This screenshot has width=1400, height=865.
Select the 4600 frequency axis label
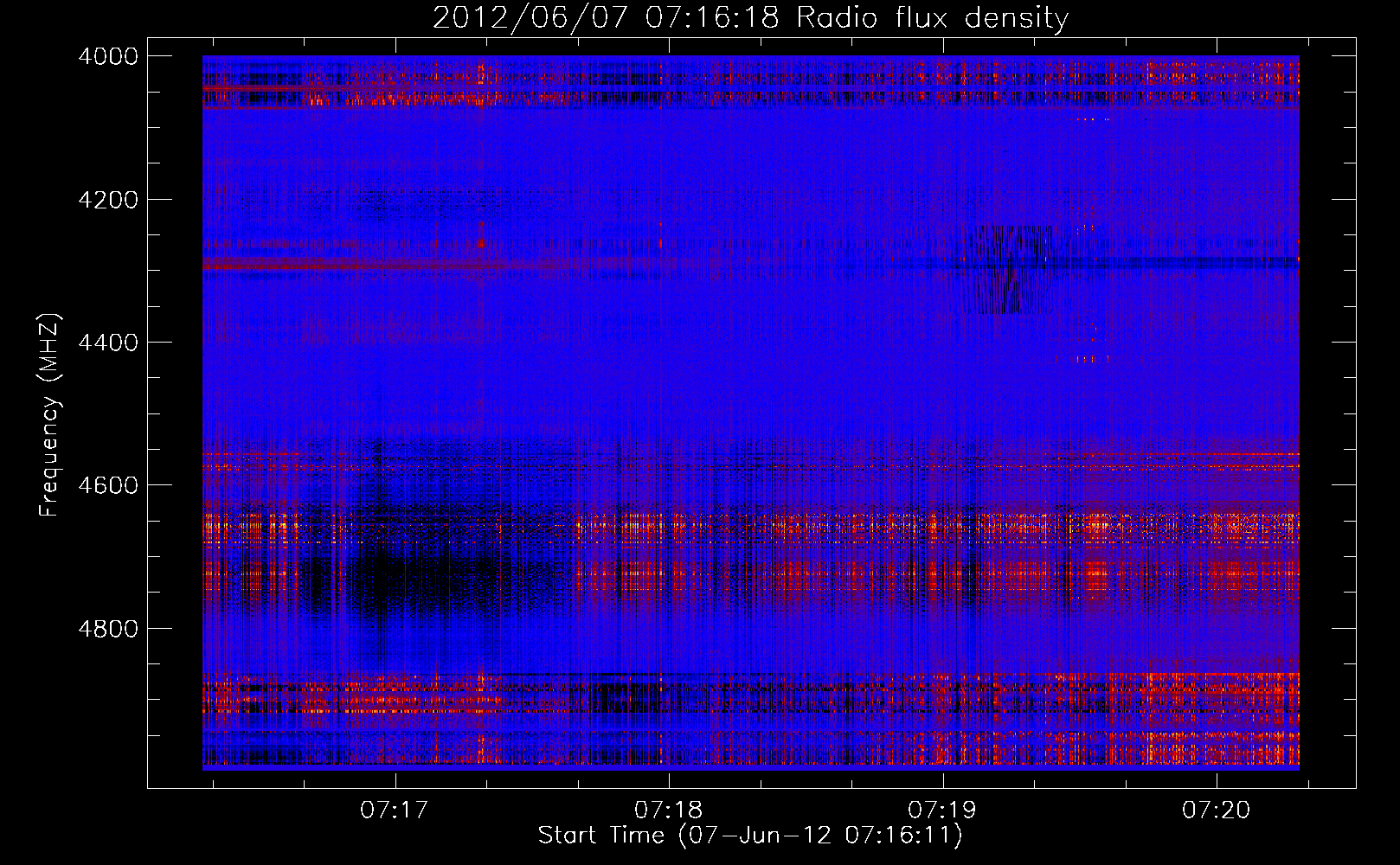tap(107, 485)
